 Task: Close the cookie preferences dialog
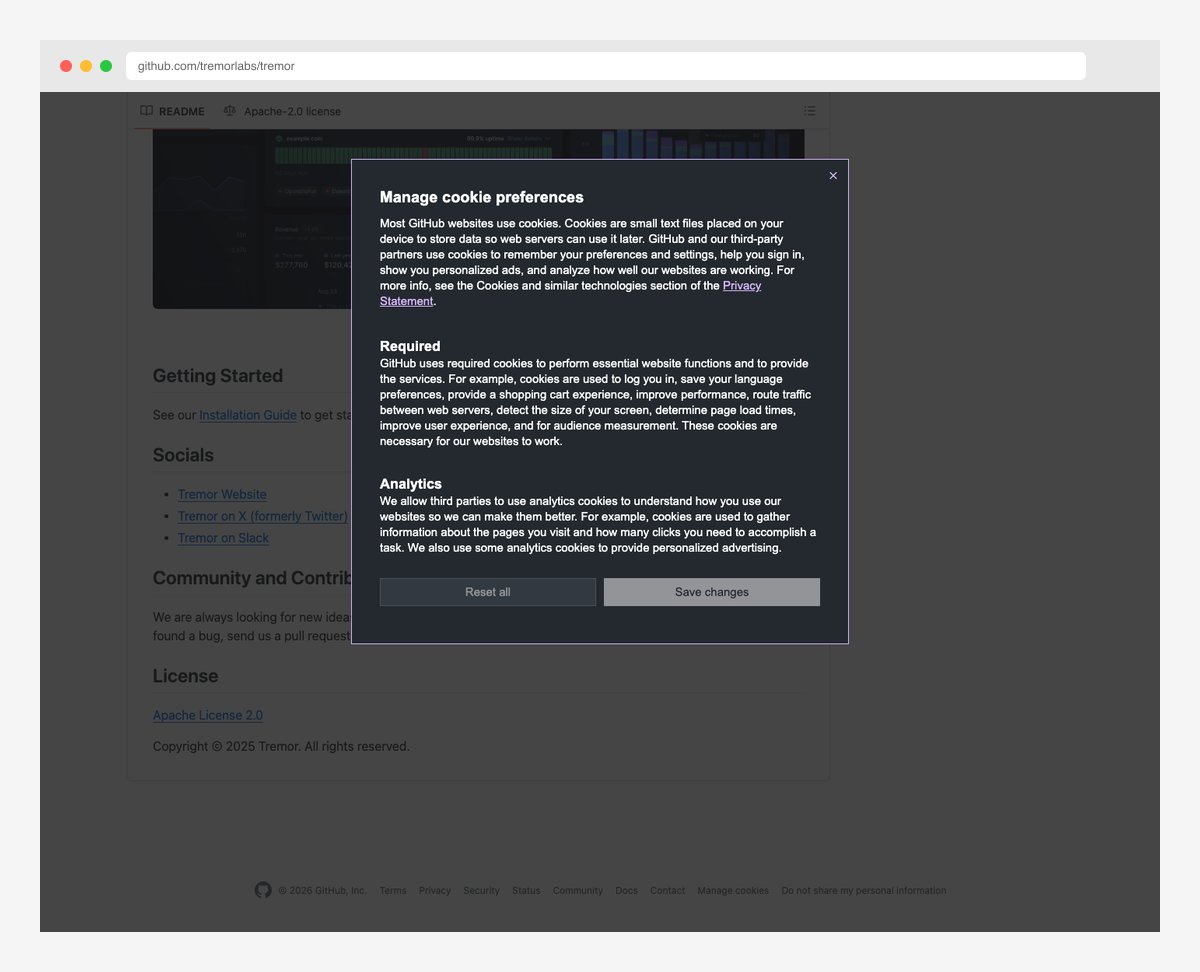[x=833, y=176]
